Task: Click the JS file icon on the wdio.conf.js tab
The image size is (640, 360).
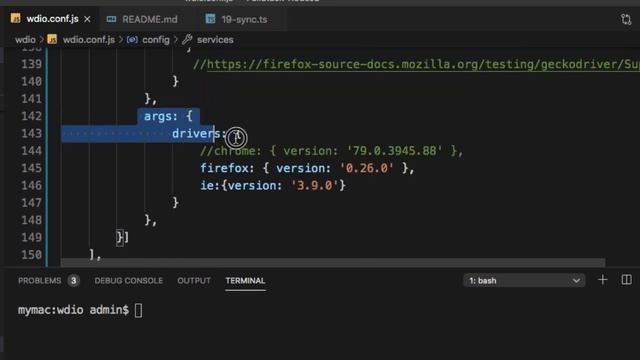Action: coord(16,19)
